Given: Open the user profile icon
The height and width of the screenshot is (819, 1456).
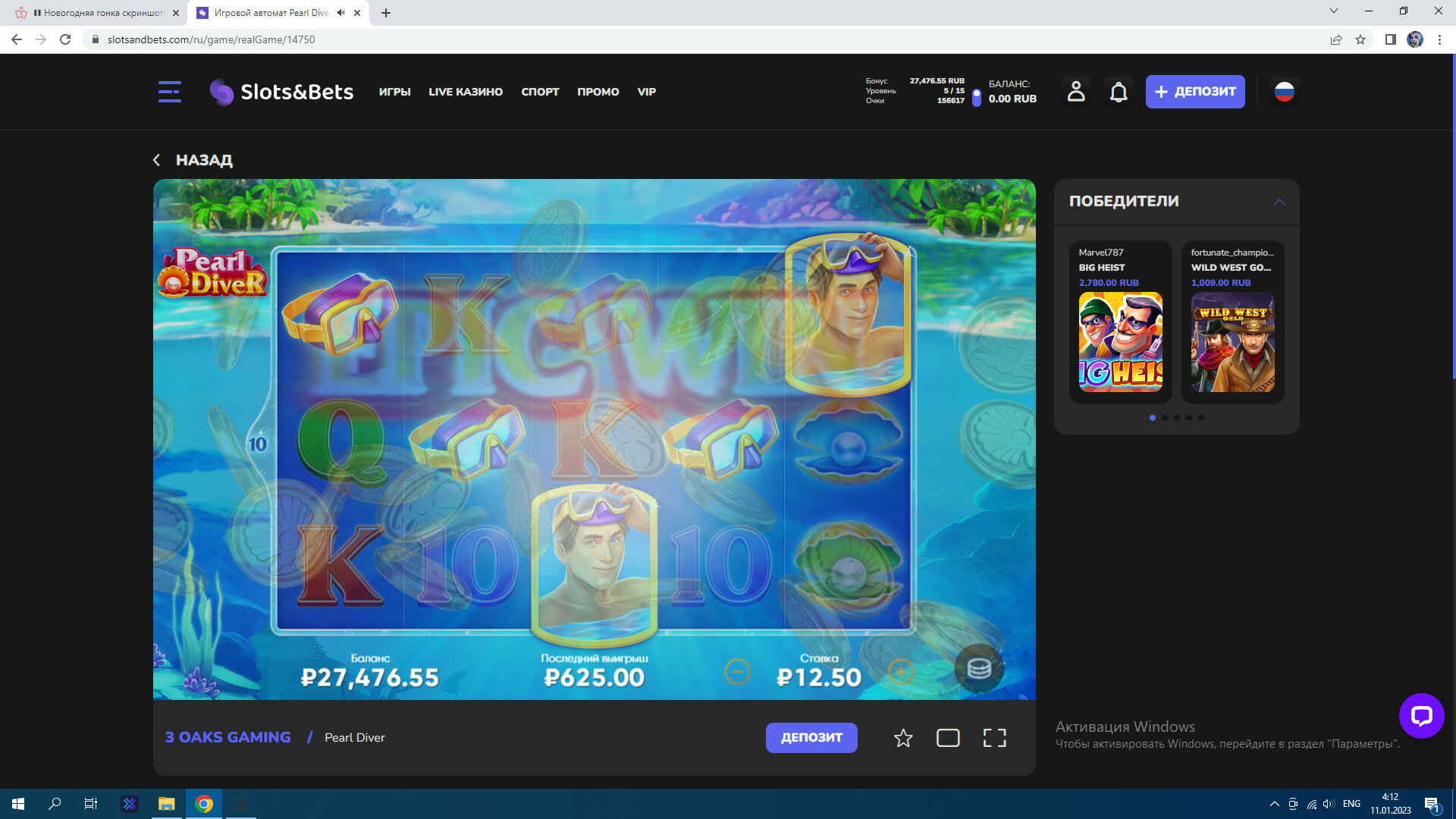Looking at the screenshot, I should pyautogui.click(x=1075, y=92).
